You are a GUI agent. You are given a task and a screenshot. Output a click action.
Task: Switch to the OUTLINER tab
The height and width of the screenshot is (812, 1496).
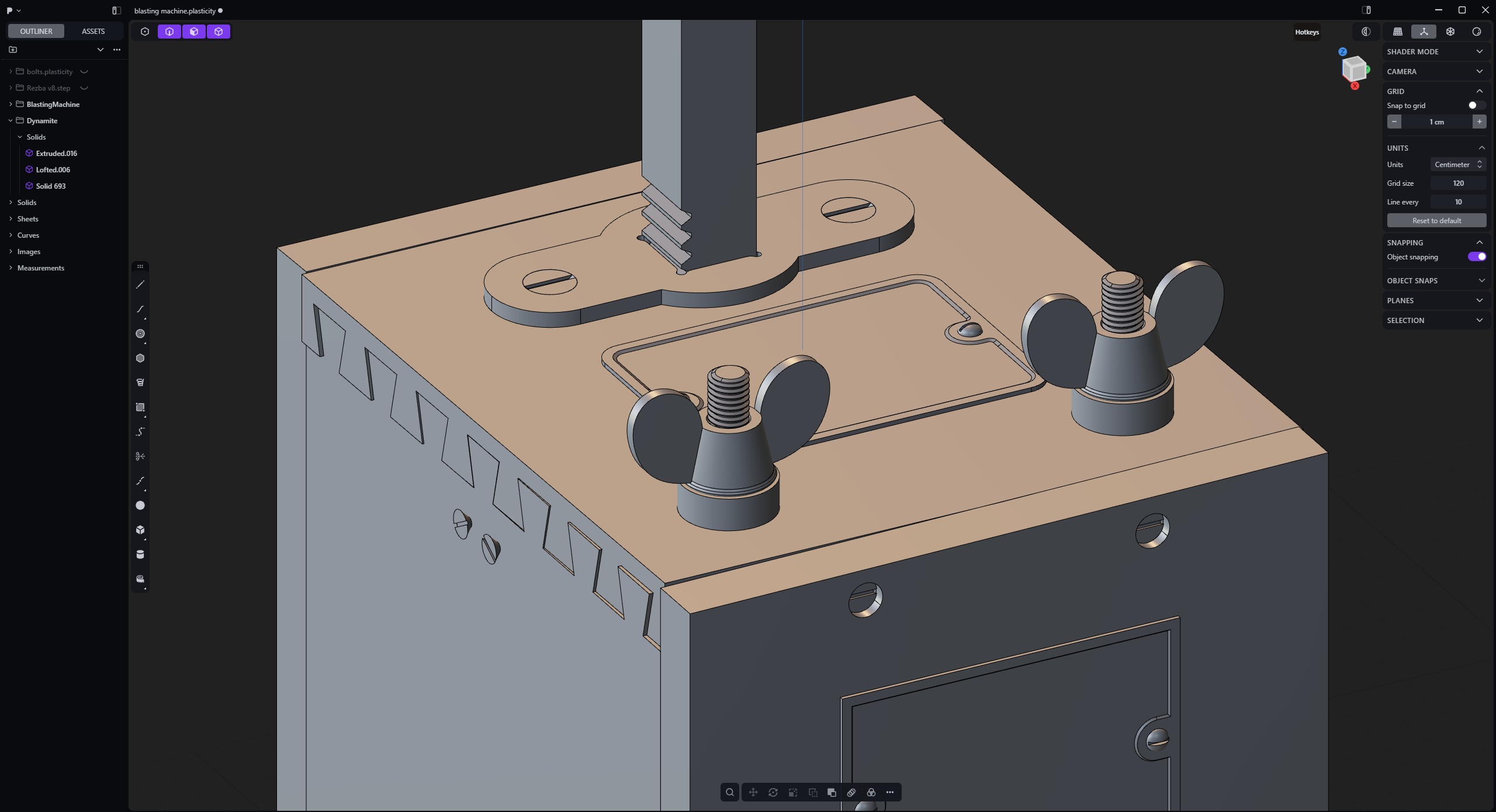[36, 31]
